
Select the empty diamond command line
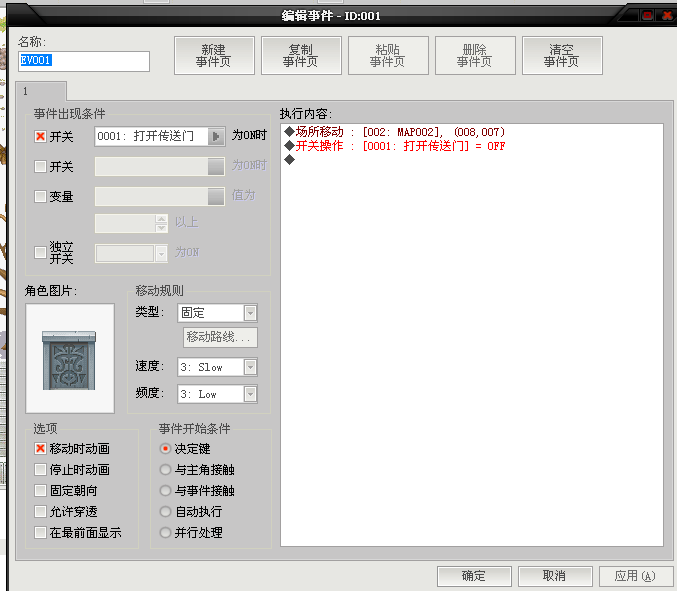(x=290, y=160)
